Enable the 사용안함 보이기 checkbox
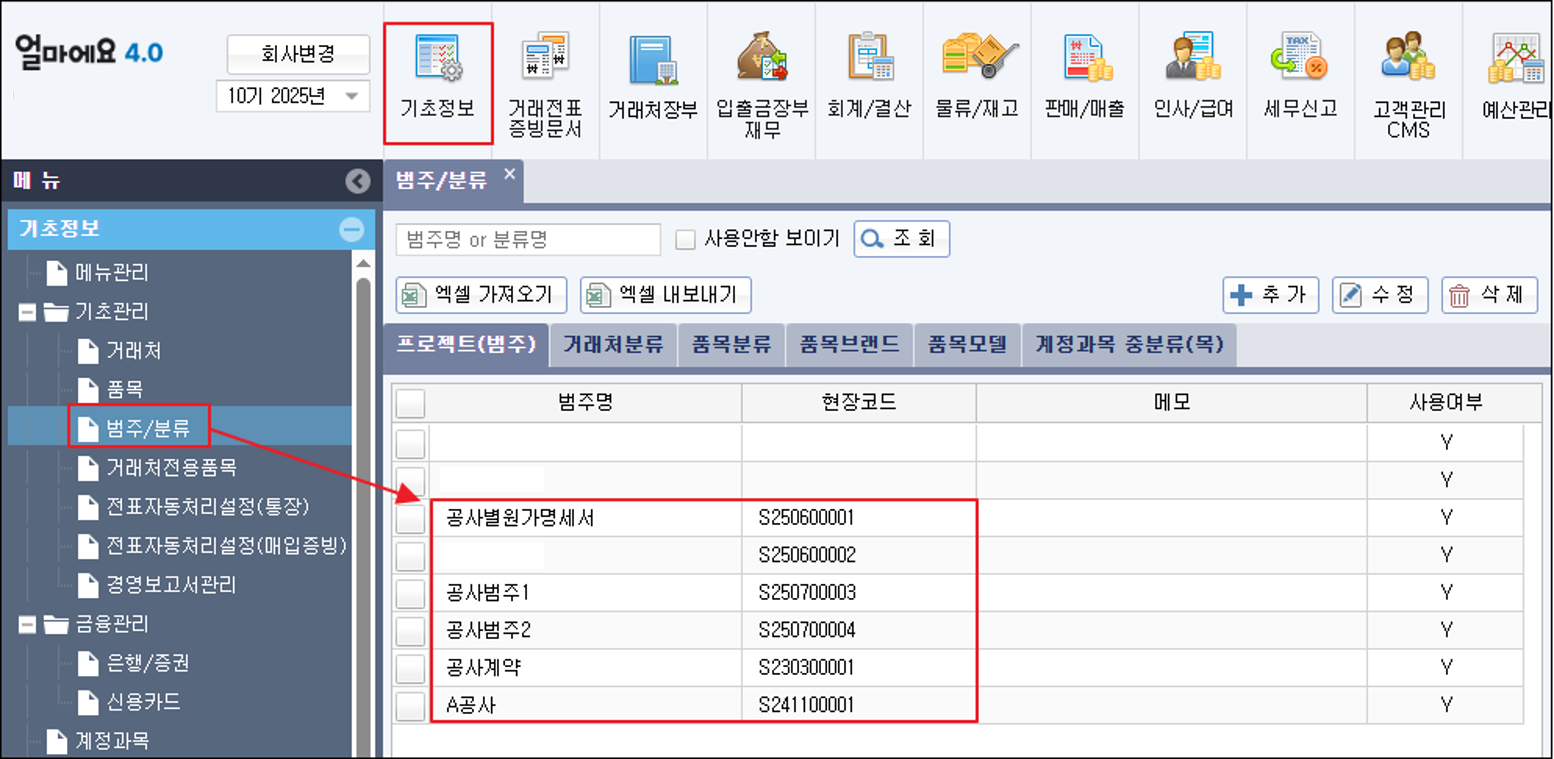This screenshot has height=759, width=1554. click(687, 239)
